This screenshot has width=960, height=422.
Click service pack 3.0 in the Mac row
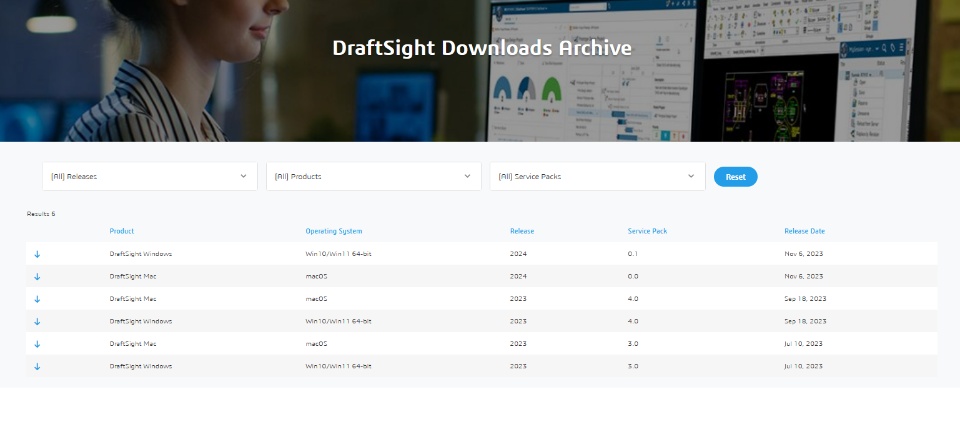633,344
